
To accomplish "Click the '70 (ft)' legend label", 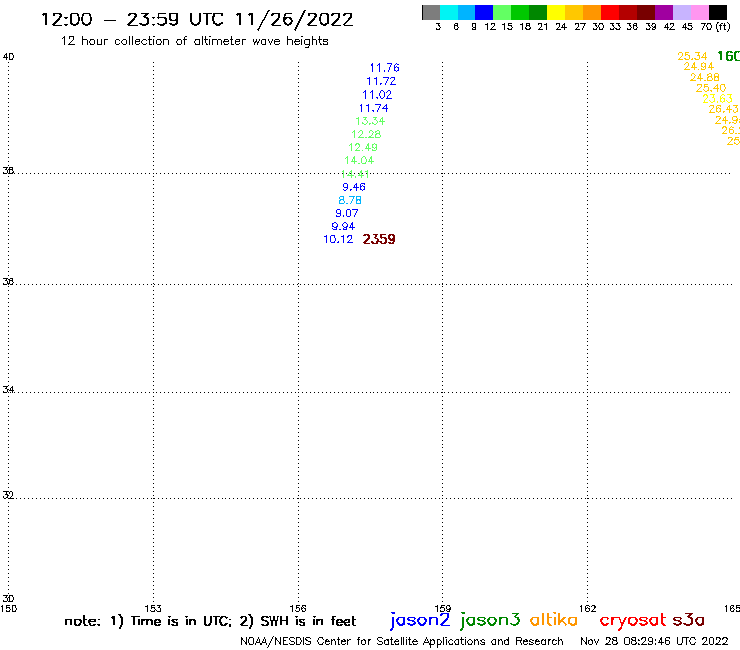I will (715, 27).
